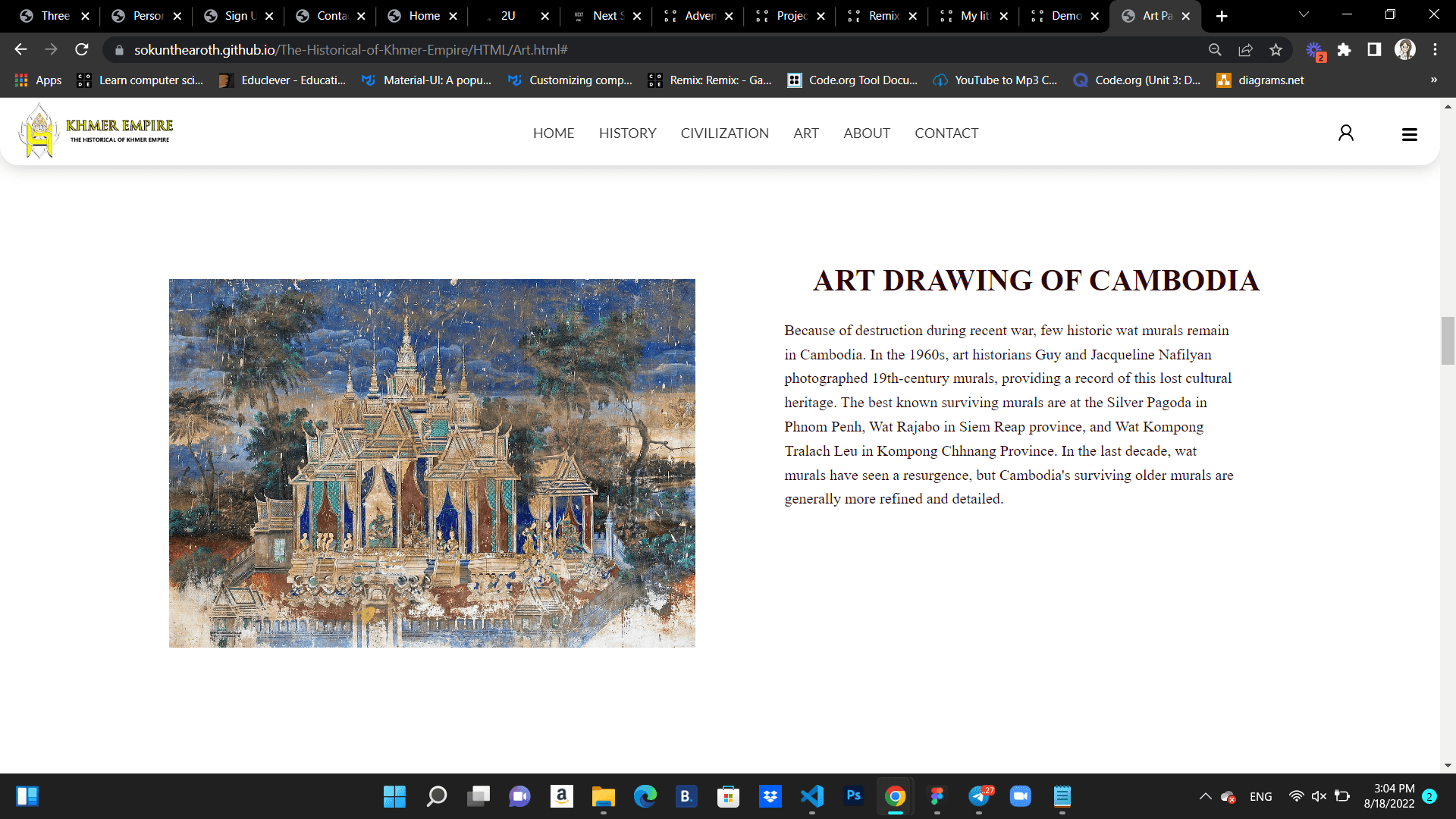Go back to previous page
Image resolution: width=1456 pixels, height=819 pixels.
tap(20, 49)
